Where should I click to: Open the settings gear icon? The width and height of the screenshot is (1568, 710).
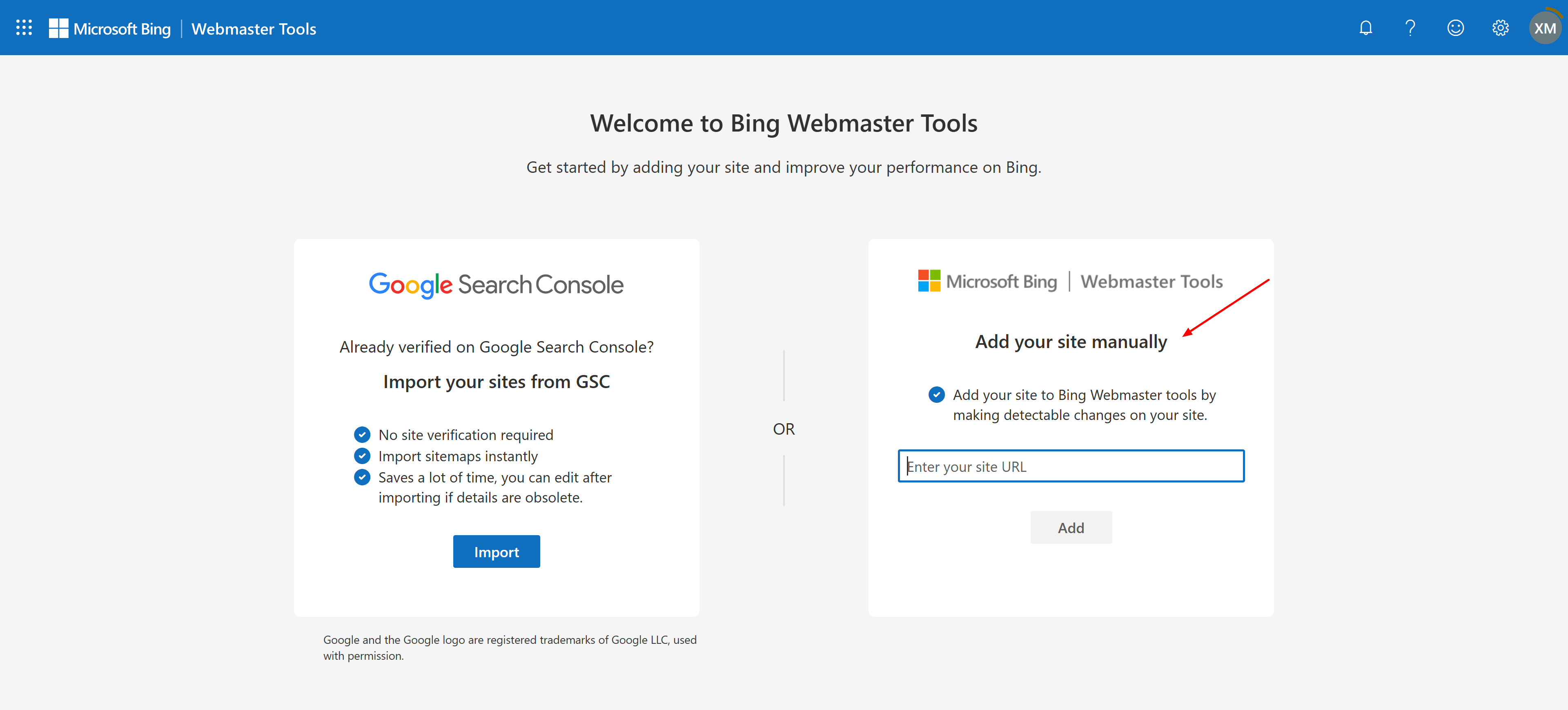(1500, 28)
